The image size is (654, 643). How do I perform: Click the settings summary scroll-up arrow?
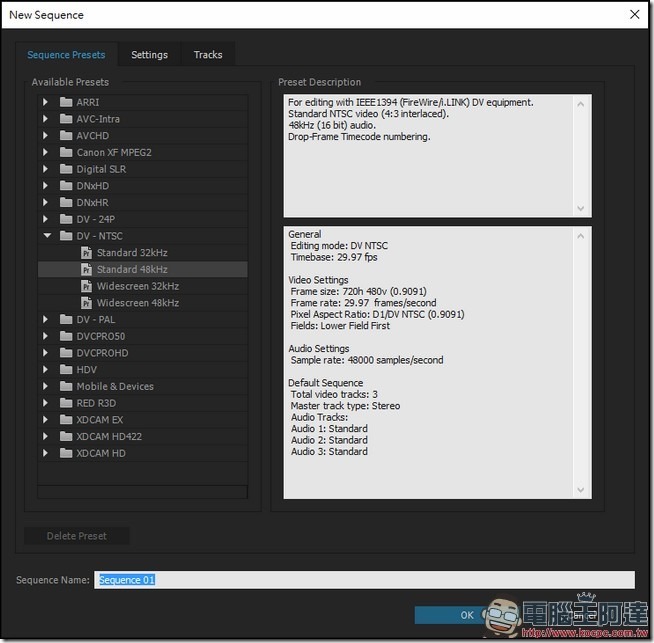tap(581, 236)
